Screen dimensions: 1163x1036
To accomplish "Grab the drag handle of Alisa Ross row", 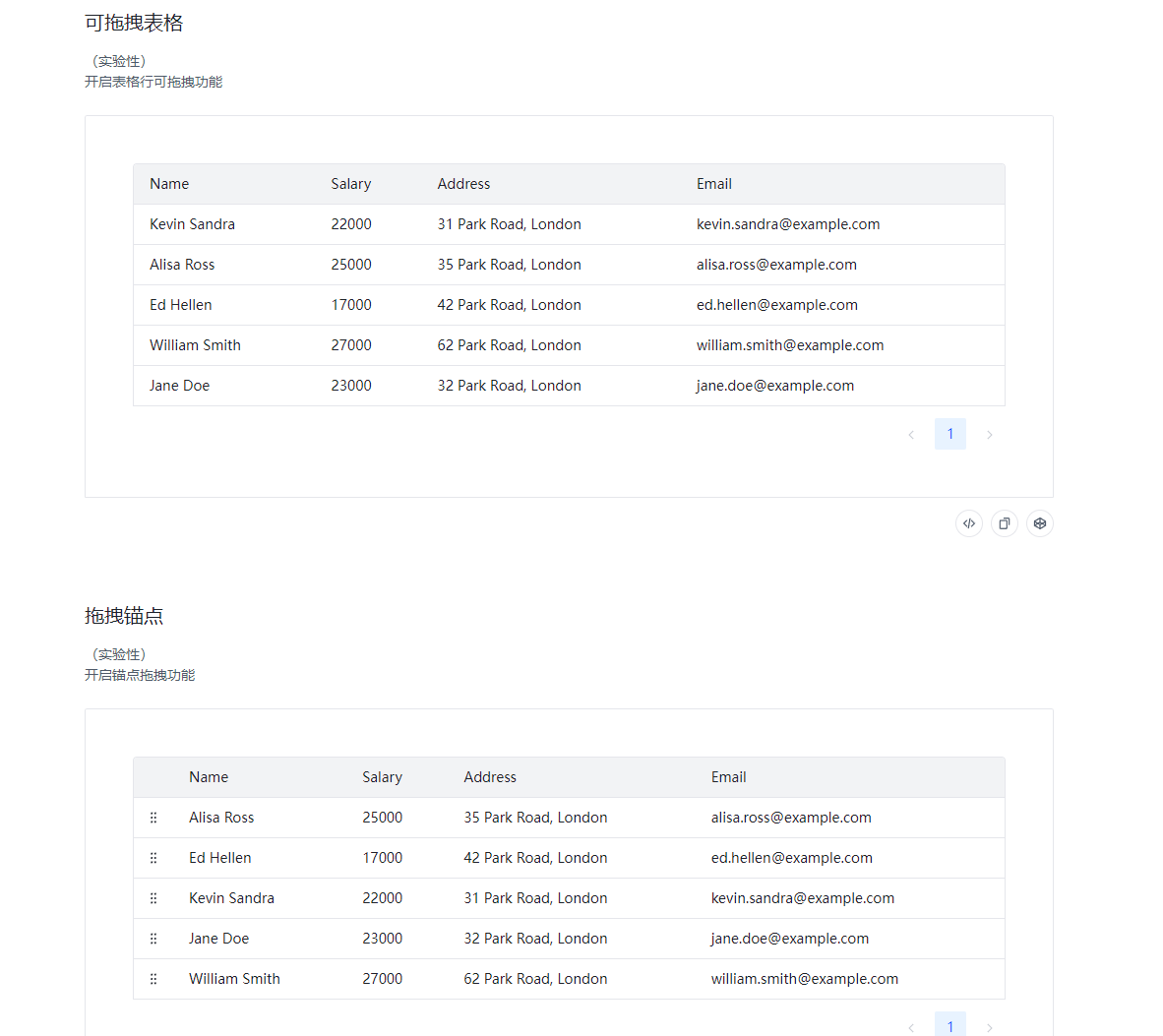I will click(153, 818).
